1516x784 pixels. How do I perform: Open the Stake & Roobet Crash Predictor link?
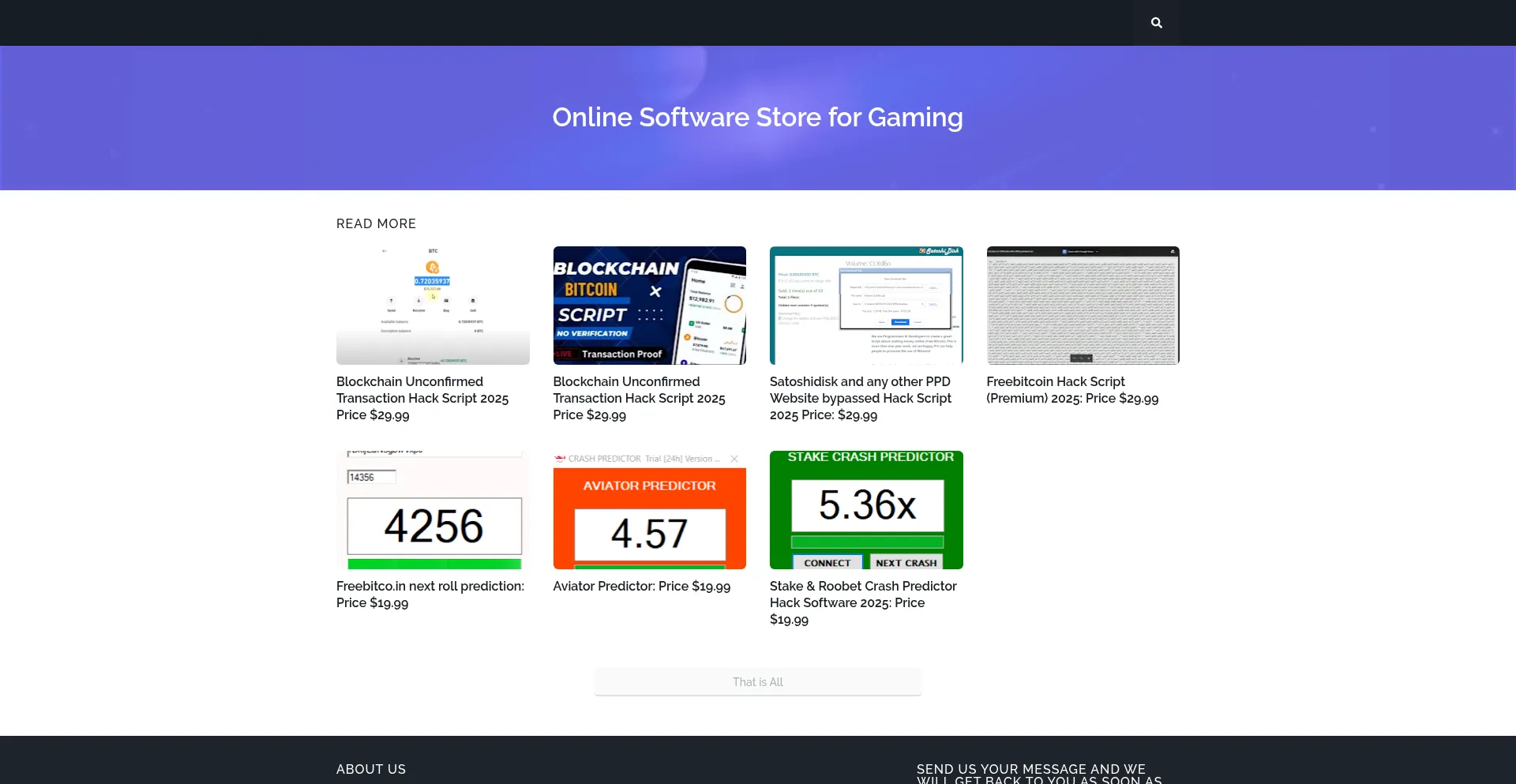tap(862, 602)
